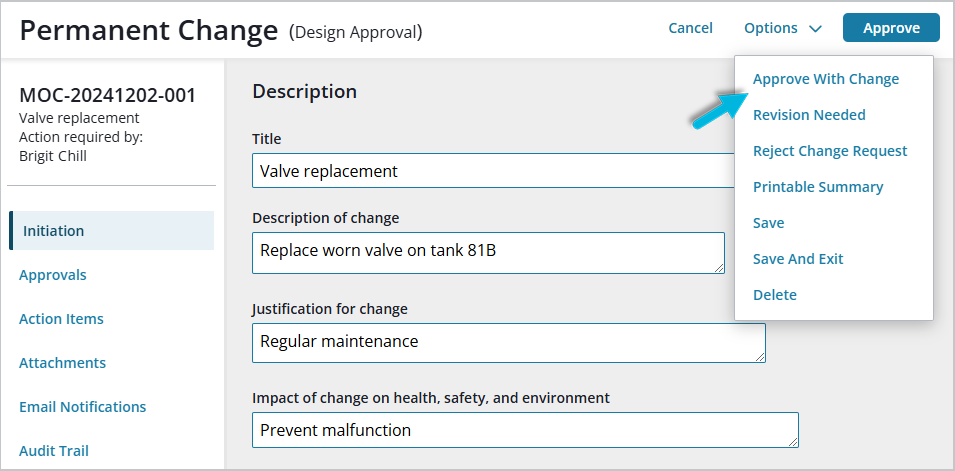Select Revision Needed option

pos(809,115)
